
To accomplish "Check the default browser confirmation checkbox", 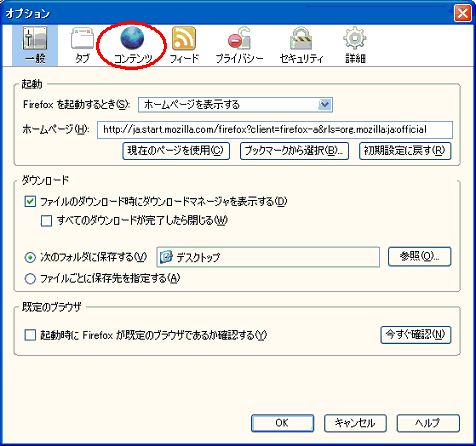I will point(30,335).
